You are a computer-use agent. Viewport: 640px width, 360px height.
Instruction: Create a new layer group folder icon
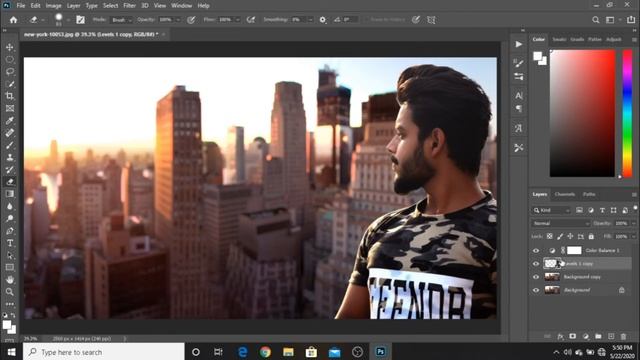pos(598,336)
